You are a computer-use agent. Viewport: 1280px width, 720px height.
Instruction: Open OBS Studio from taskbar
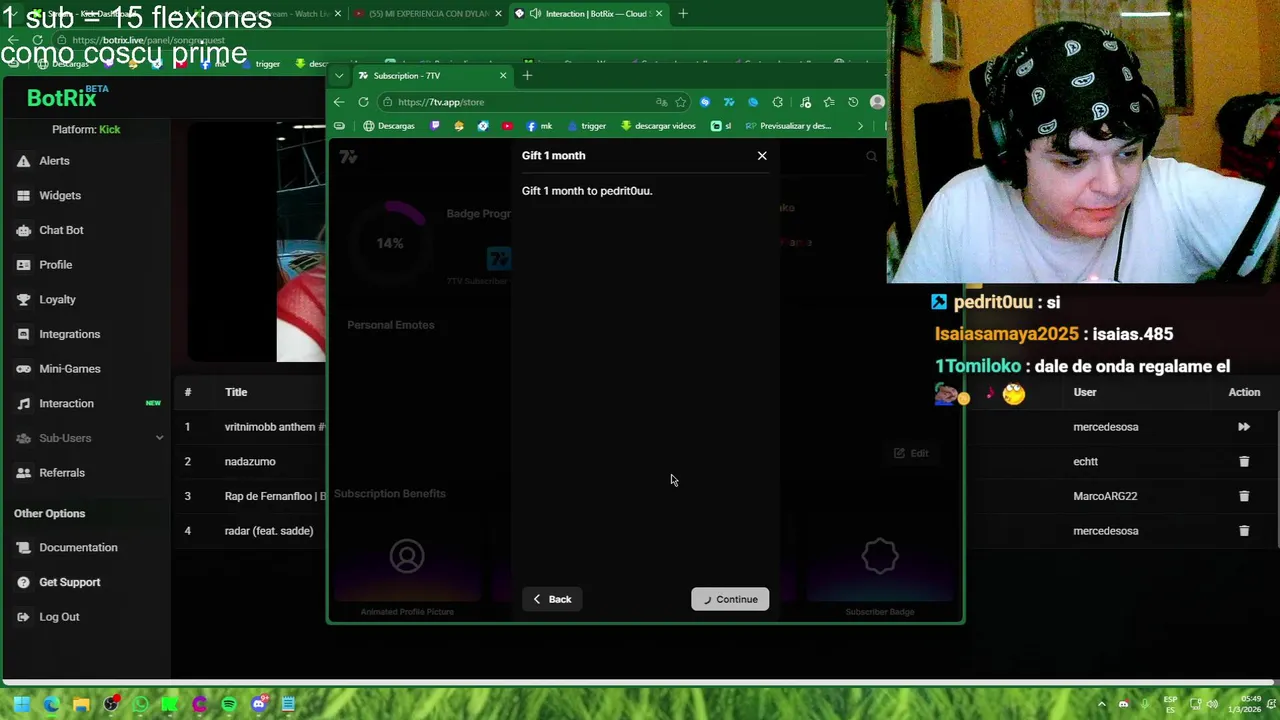(111, 704)
